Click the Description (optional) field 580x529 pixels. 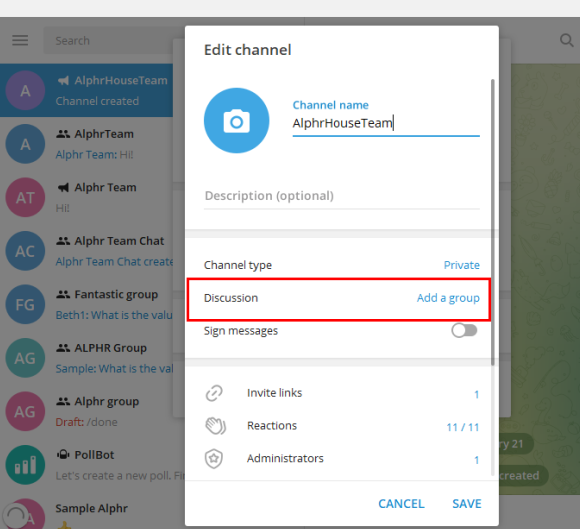click(342, 196)
